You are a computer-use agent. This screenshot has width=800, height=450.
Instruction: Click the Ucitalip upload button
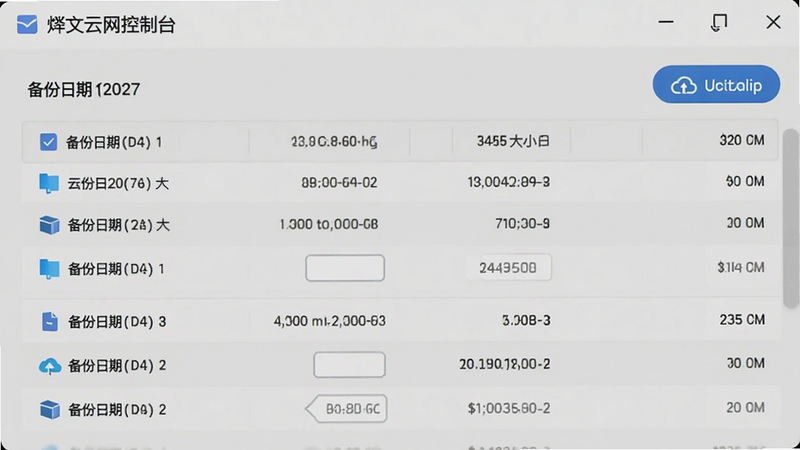pyautogui.click(x=716, y=84)
